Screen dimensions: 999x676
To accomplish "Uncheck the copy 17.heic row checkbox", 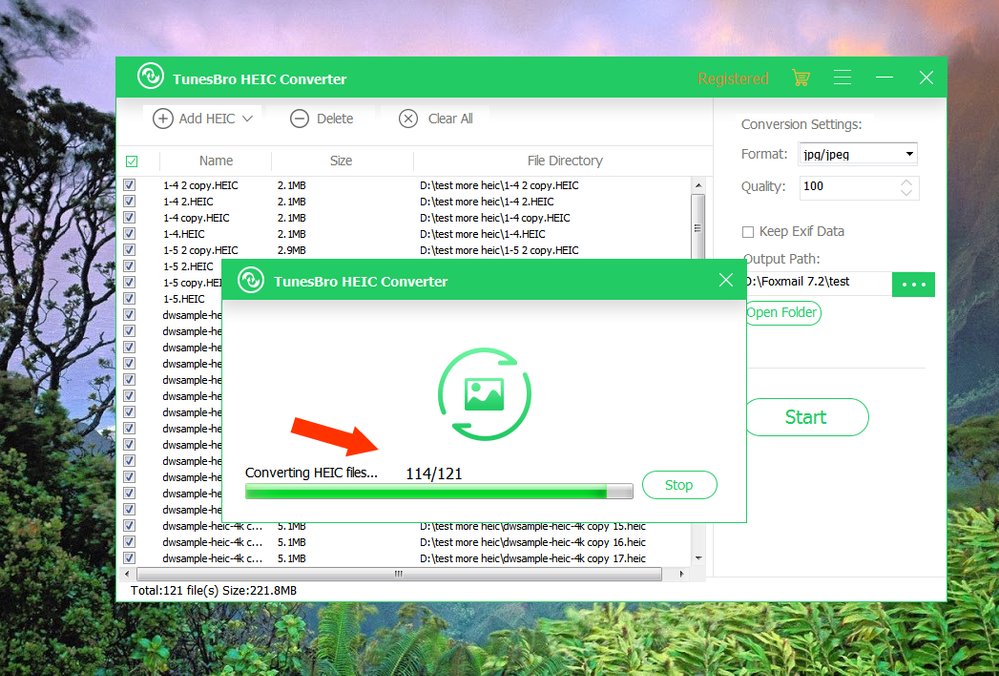I will [x=129, y=558].
